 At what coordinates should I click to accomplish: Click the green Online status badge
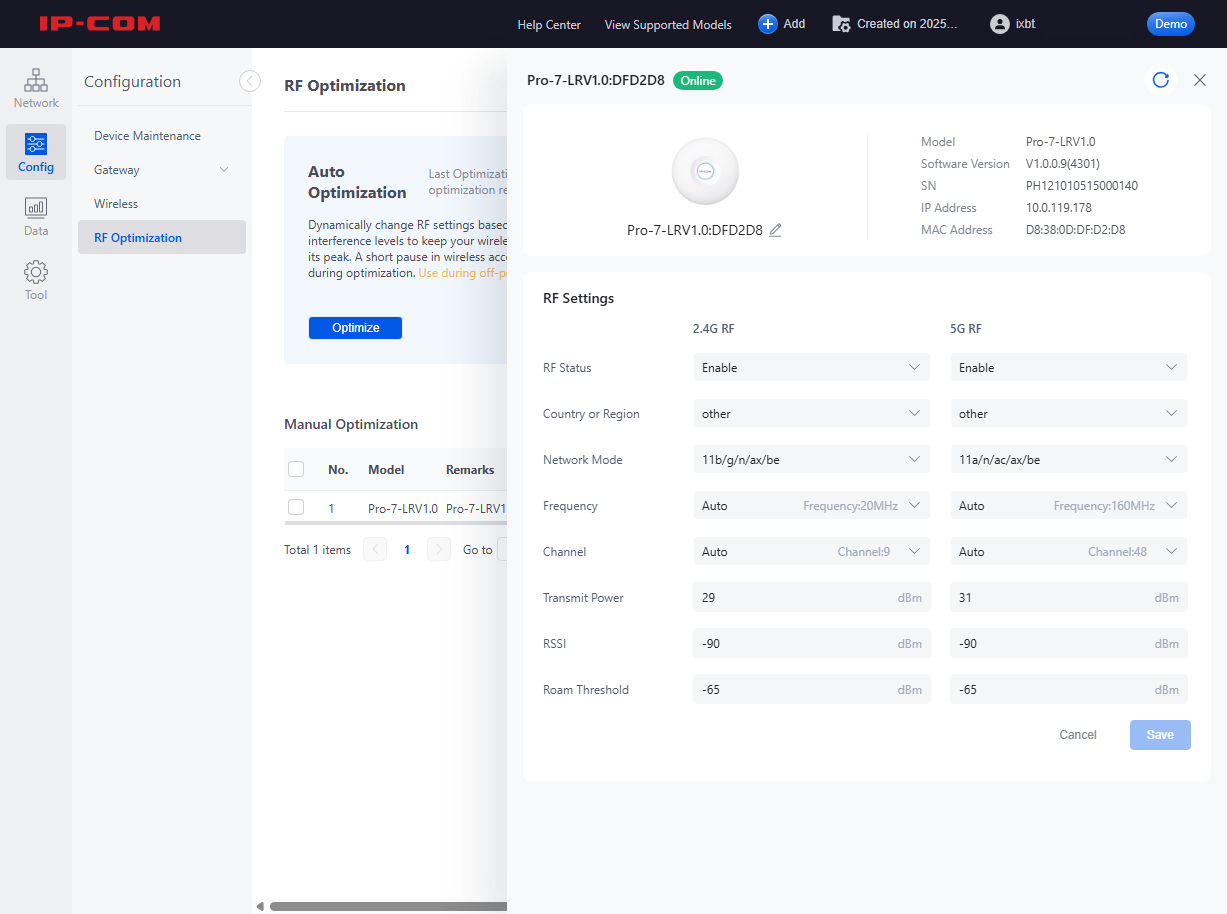coord(698,81)
